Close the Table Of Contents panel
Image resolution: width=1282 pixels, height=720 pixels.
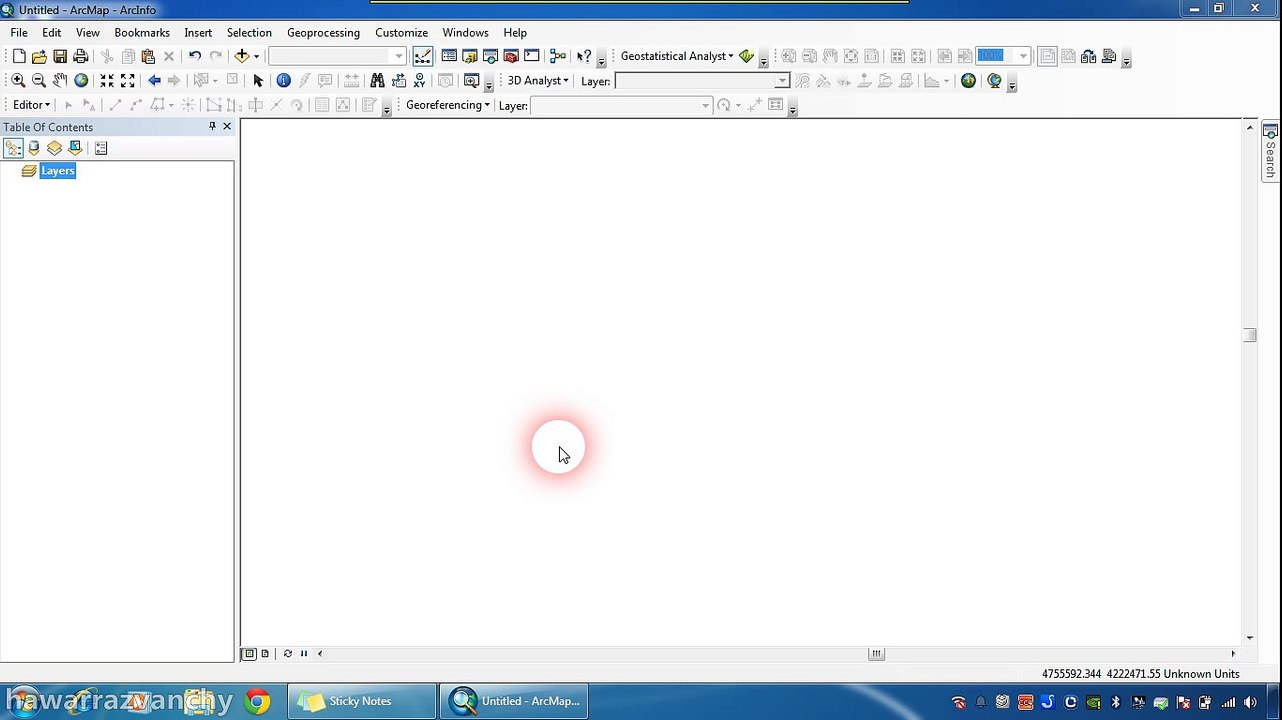pos(227,126)
